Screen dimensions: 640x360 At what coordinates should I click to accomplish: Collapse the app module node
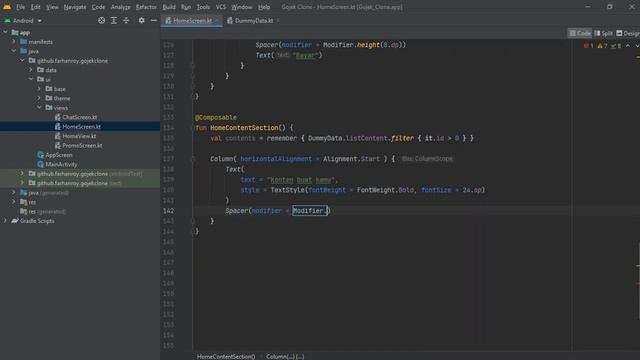pos(5,32)
